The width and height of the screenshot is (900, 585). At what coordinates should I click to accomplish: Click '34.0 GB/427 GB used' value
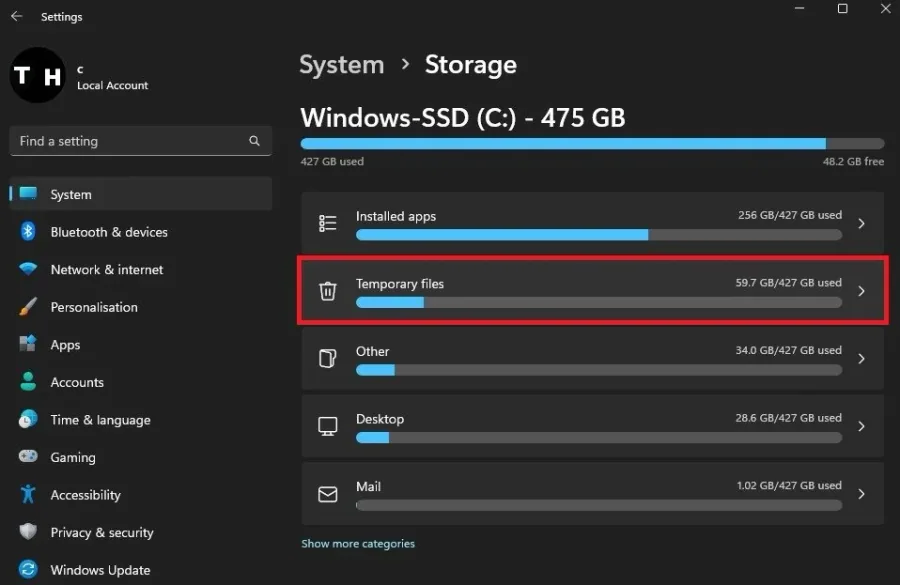click(789, 350)
